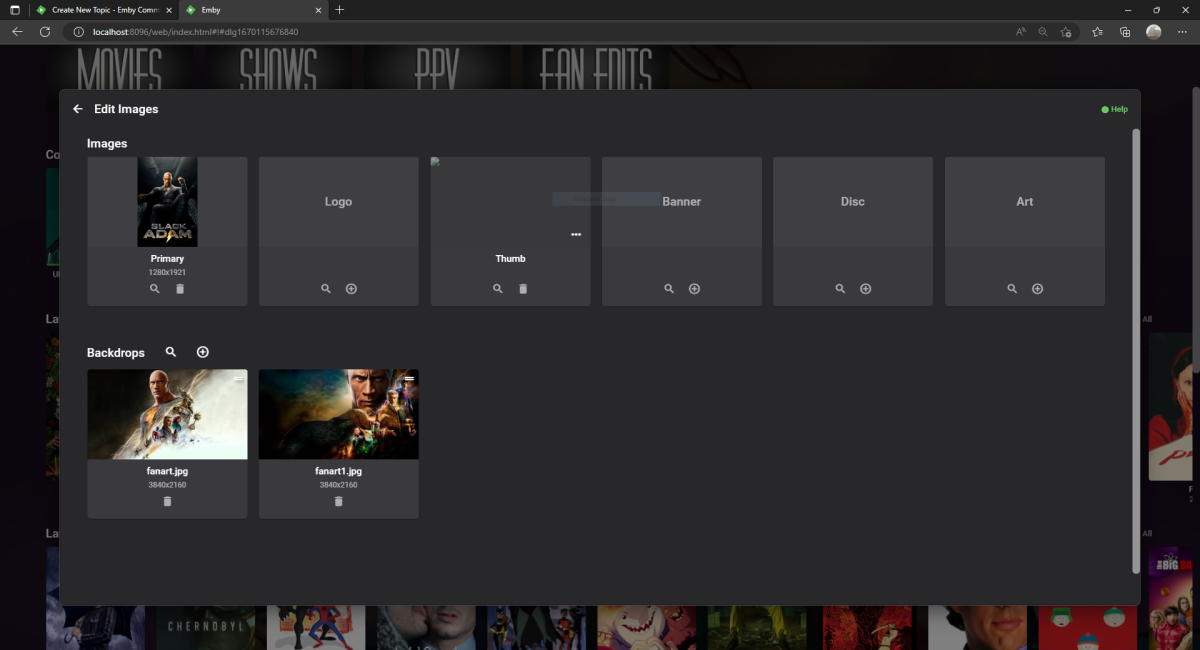The width and height of the screenshot is (1200, 650).
Task: Click the "Logo" placeholder text
Action: click(x=338, y=202)
